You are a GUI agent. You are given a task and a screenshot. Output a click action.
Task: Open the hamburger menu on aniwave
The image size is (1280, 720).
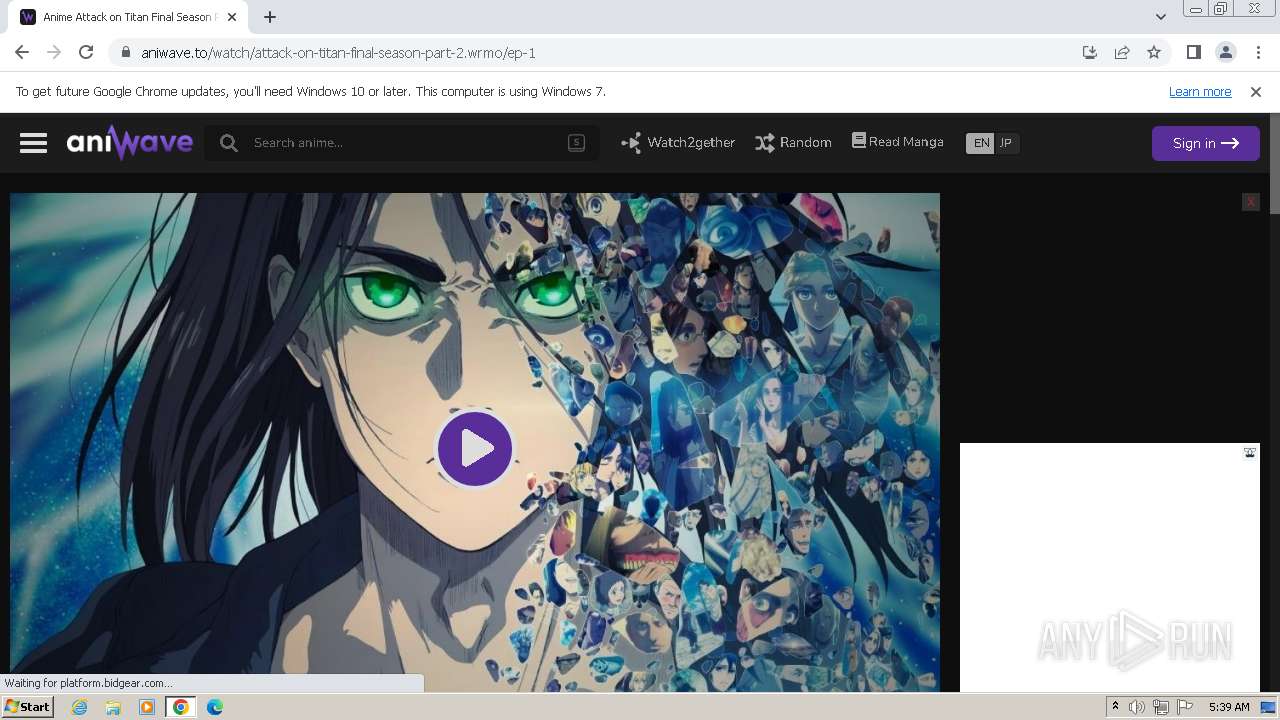point(33,143)
